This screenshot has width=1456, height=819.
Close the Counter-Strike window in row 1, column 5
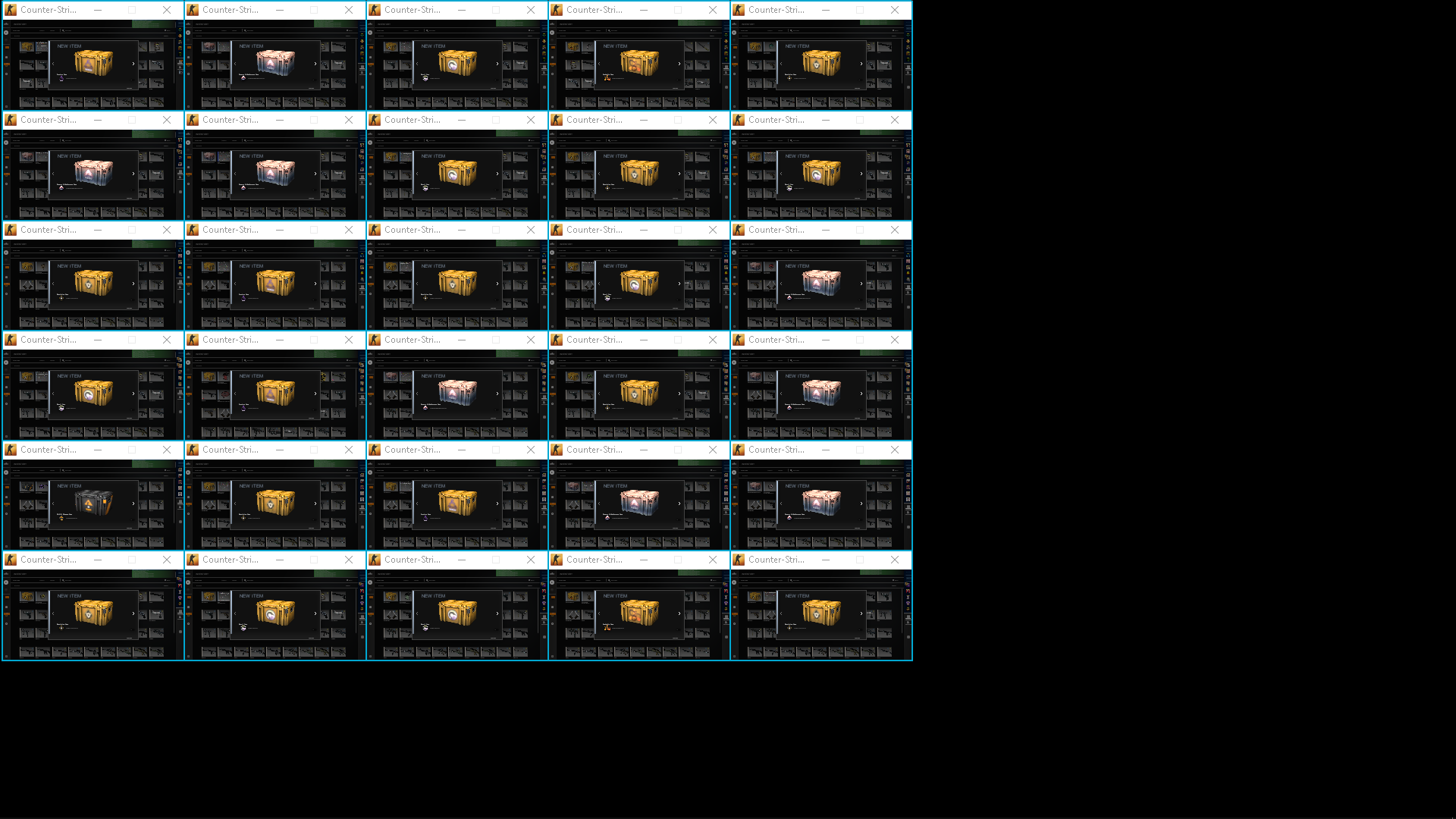(x=895, y=10)
